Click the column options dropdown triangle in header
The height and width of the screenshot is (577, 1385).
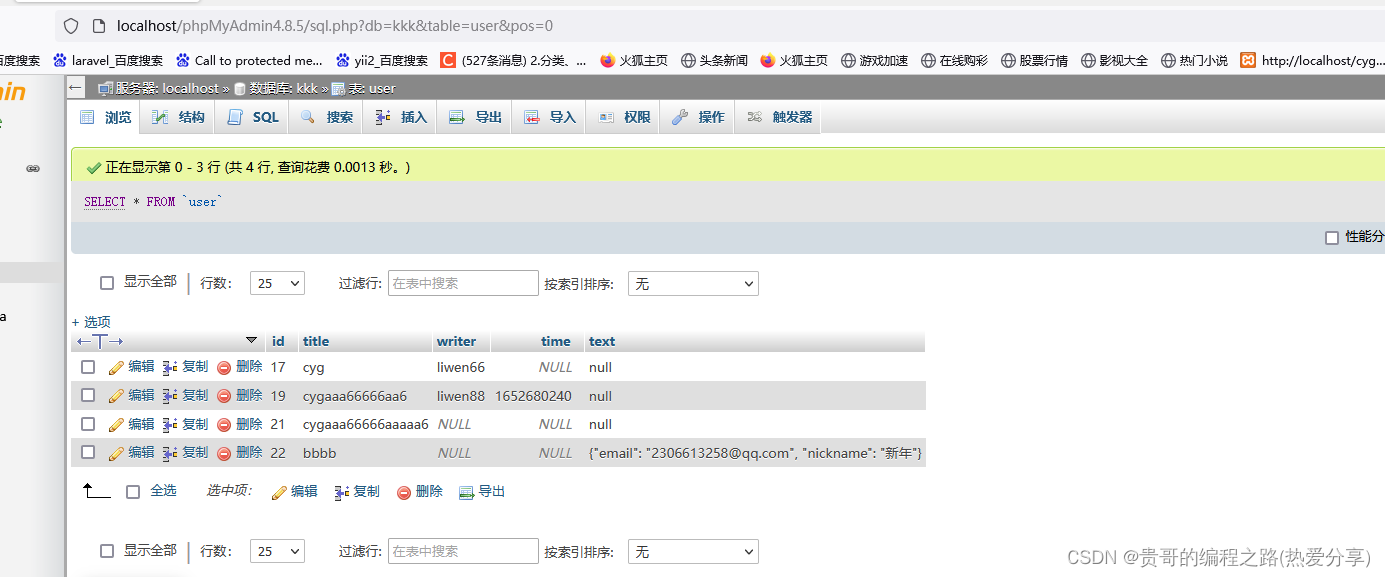[252, 340]
